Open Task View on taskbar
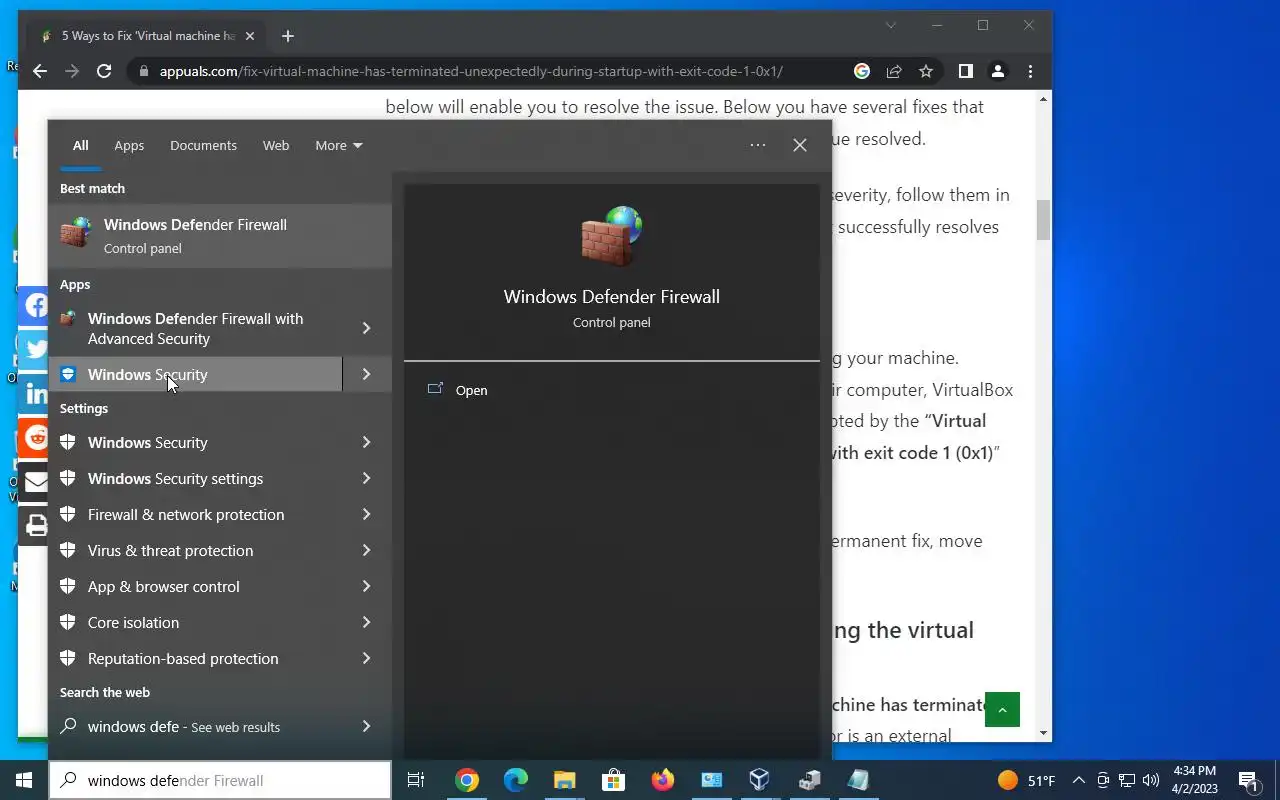 tap(416, 780)
